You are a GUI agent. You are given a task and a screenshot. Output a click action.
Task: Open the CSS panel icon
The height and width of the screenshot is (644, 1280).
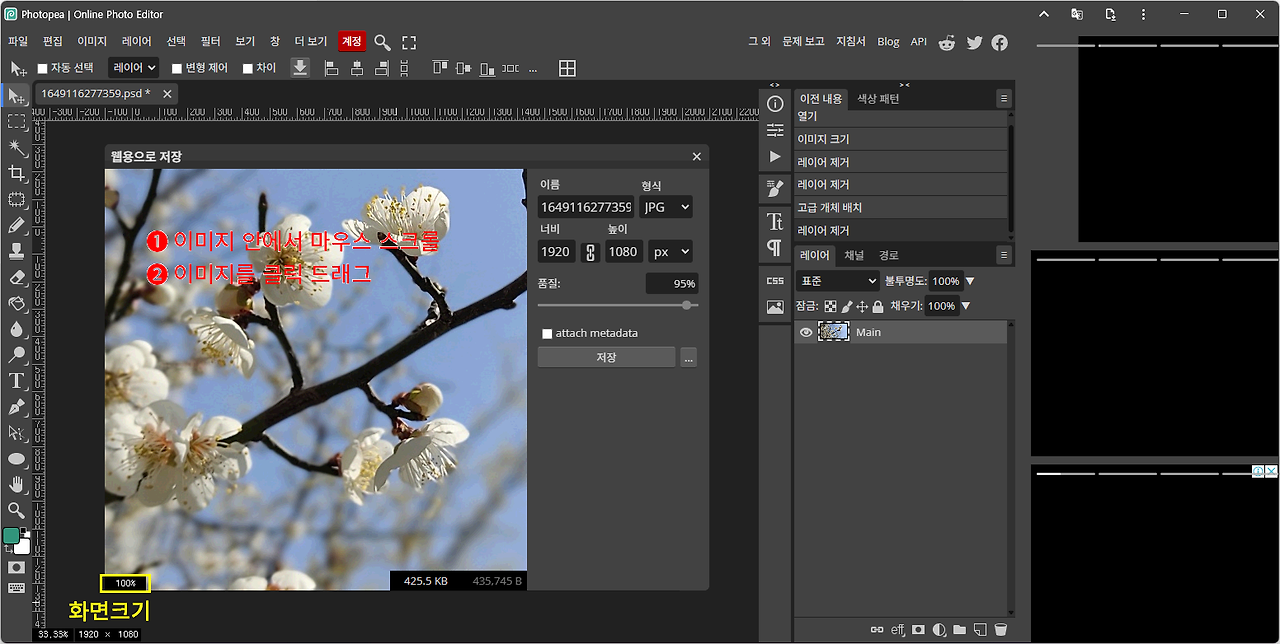point(775,281)
